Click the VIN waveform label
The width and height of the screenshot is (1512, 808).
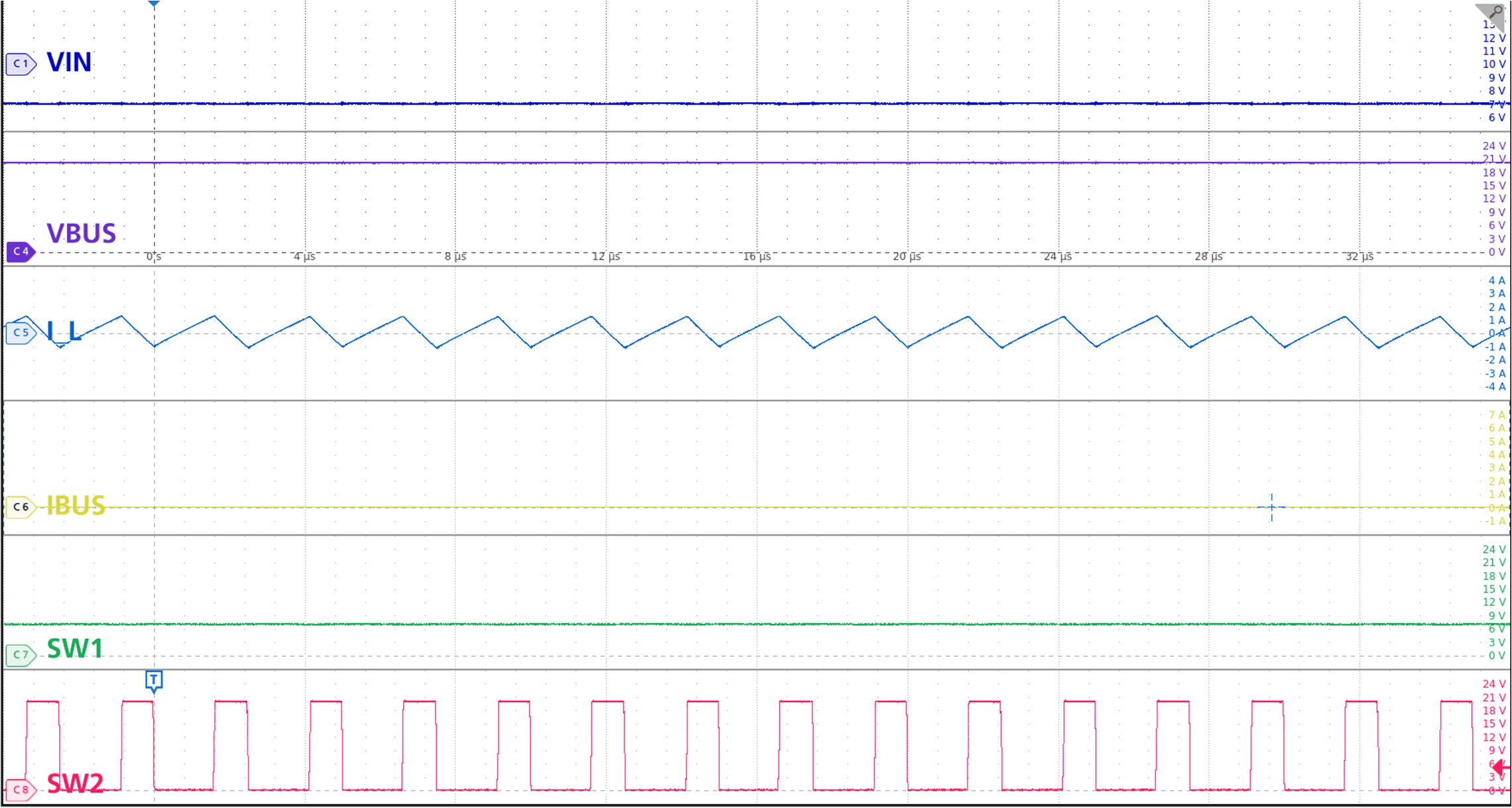(x=69, y=62)
